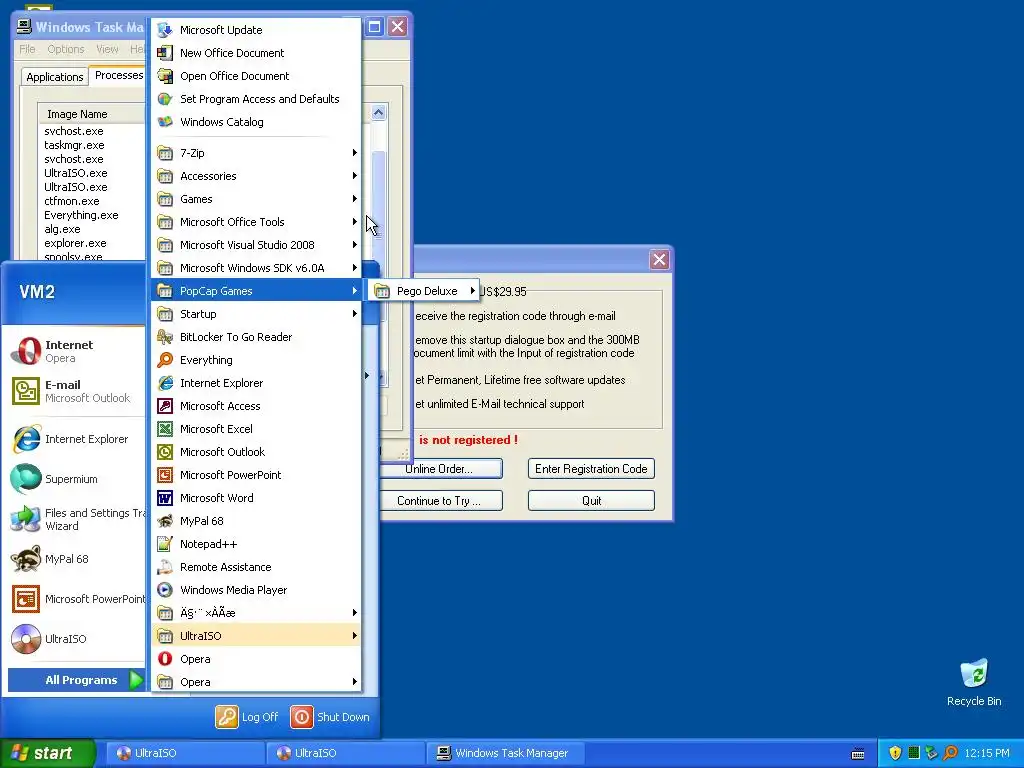This screenshot has height=768, width=1024.
Task: Click the Quit button in UltraISO dialog
Action: (591, 501)
